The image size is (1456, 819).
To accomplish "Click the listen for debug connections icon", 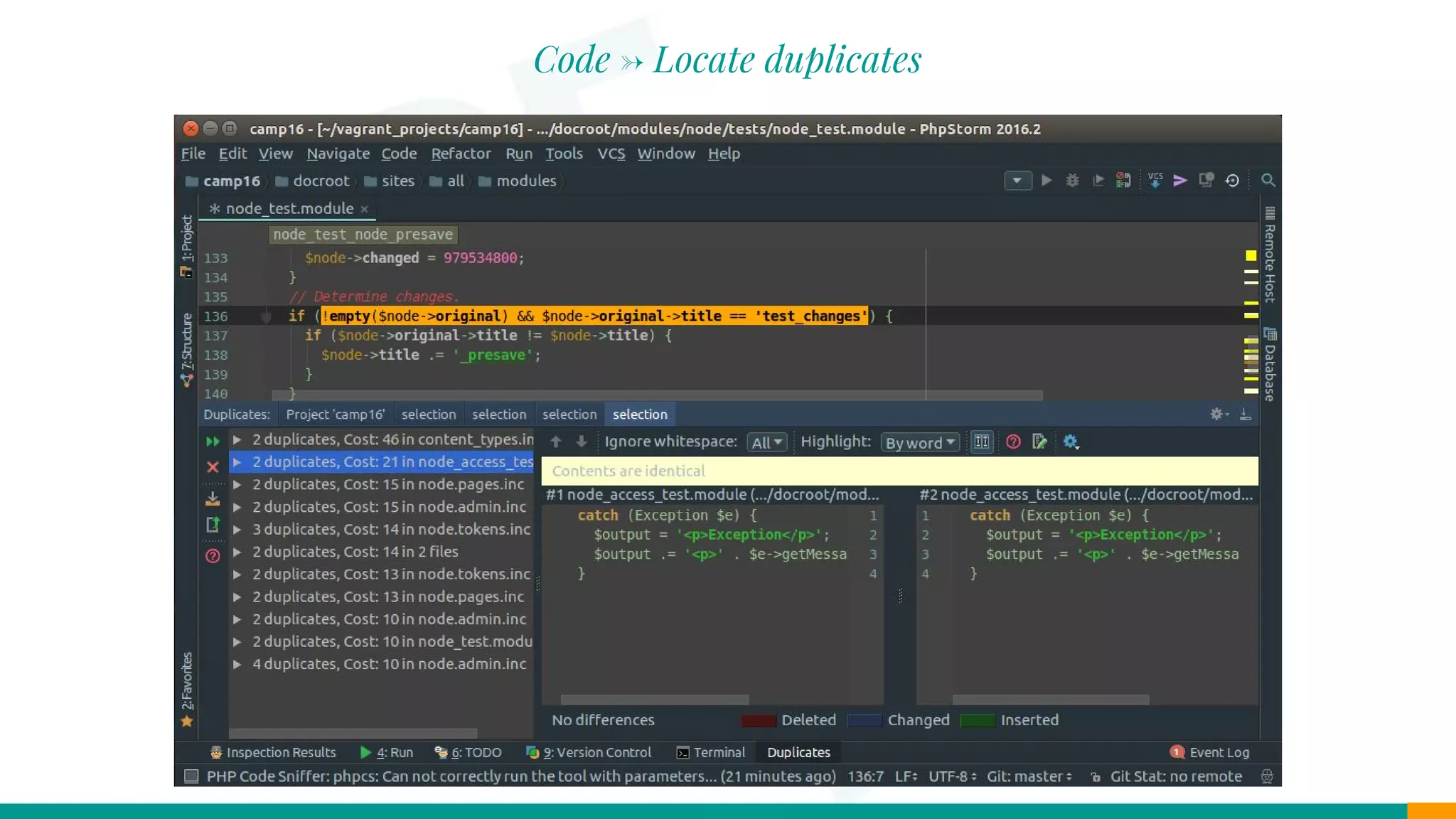I will pos(1123,181).
